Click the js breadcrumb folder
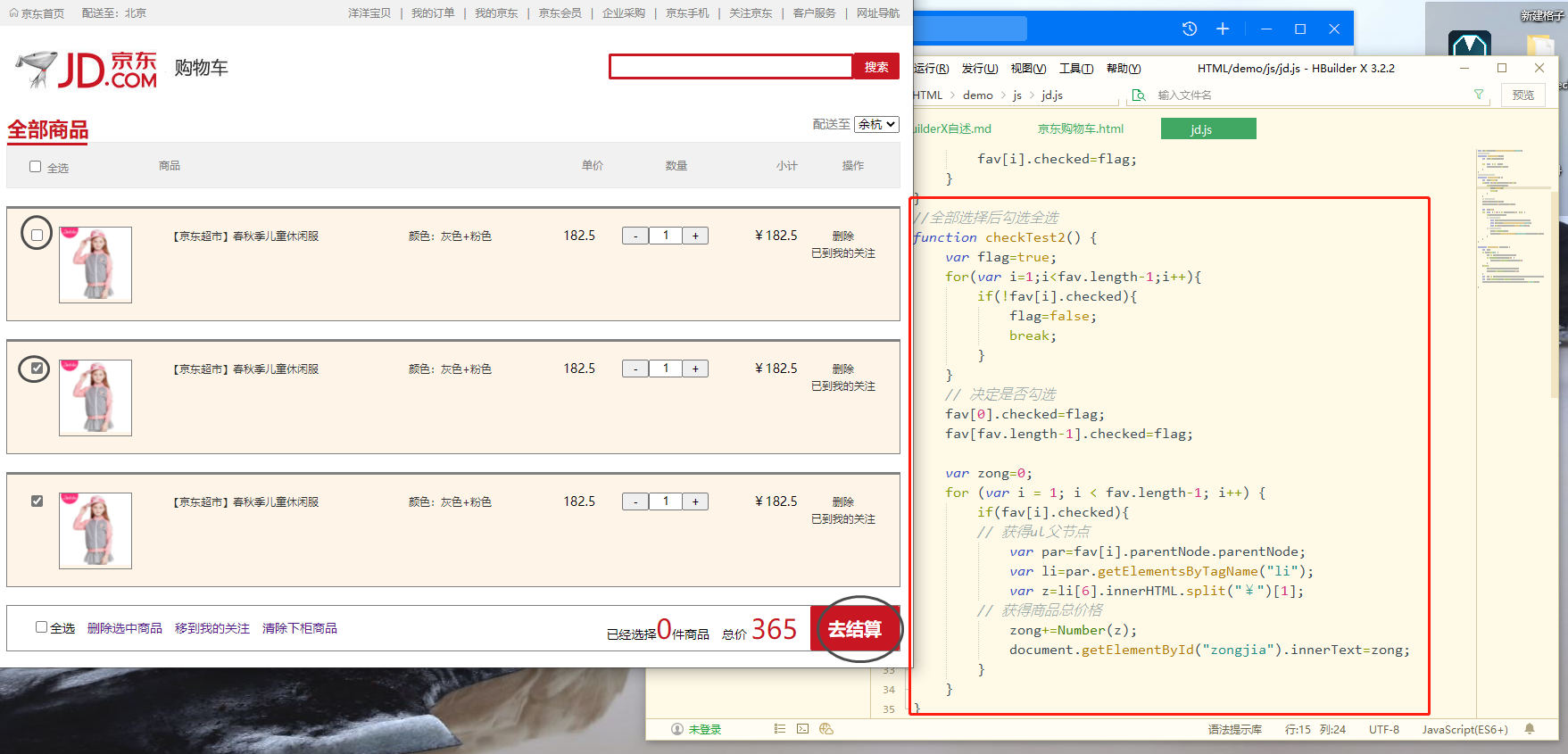 pyautogui.click(x=1017, y=95)
